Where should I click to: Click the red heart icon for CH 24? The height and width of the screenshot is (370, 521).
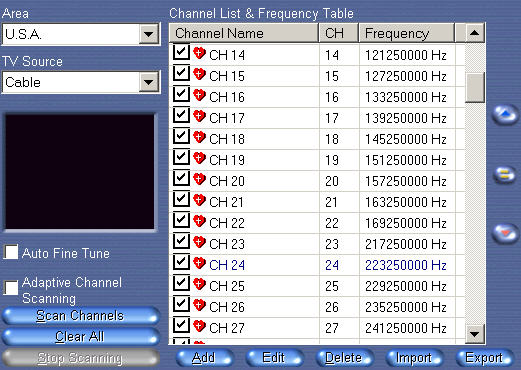[199, 263]
